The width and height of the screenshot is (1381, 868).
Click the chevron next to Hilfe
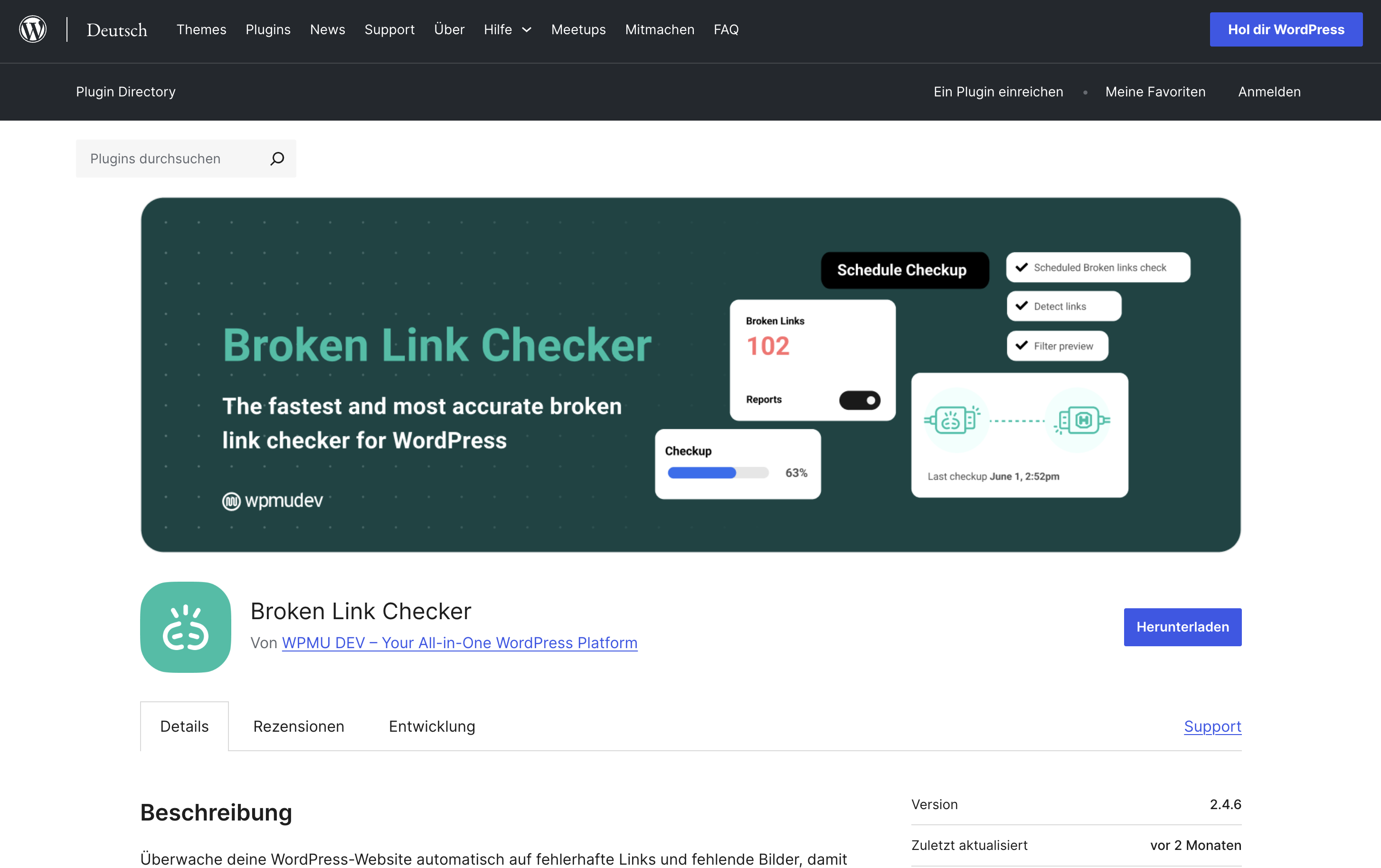527,30
